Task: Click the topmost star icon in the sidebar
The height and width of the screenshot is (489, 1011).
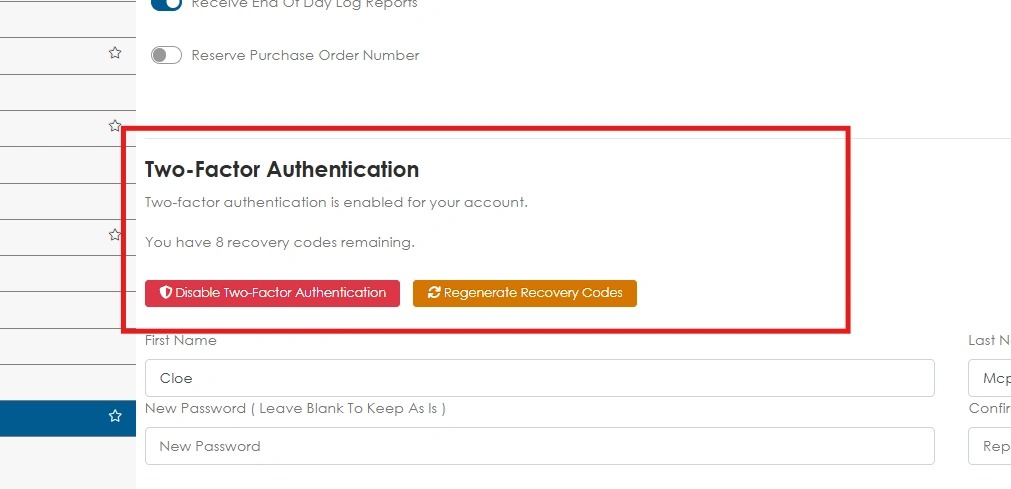Action: (115, 53)
